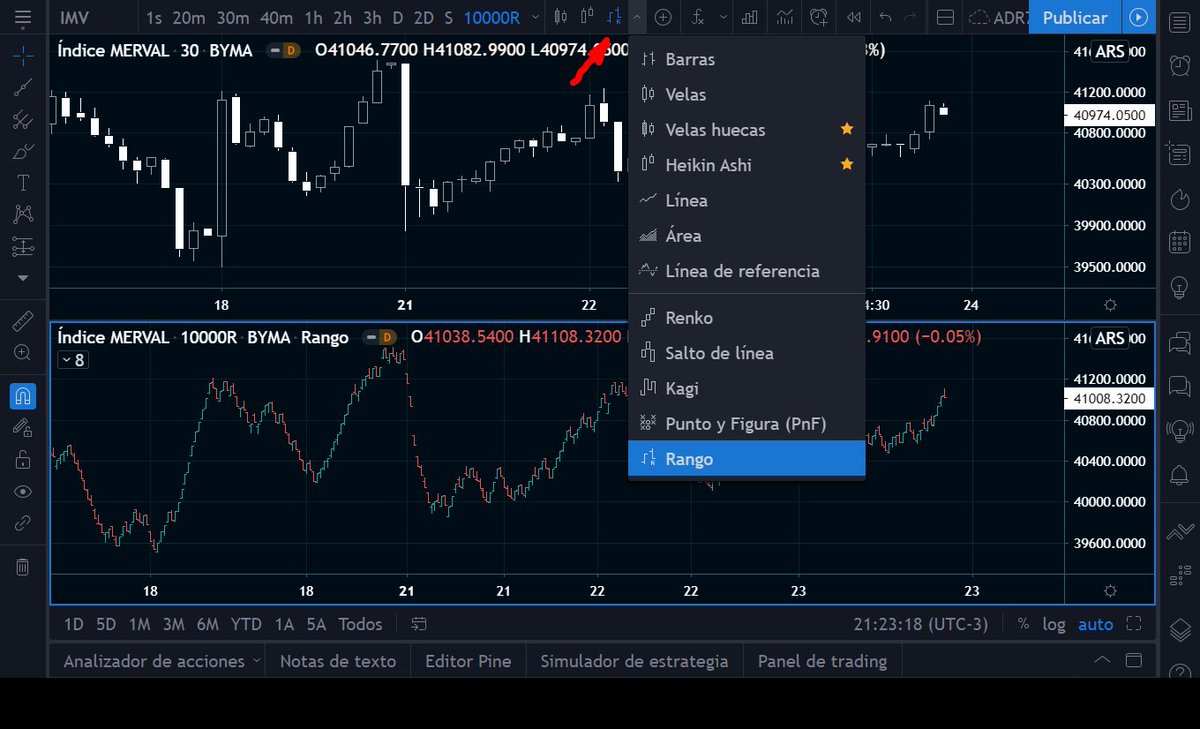This screenshot has height=729, width=1200.
Task: Open upper chart price scale settings gear
Action: pyautogui.click(x=1110, y=304)
